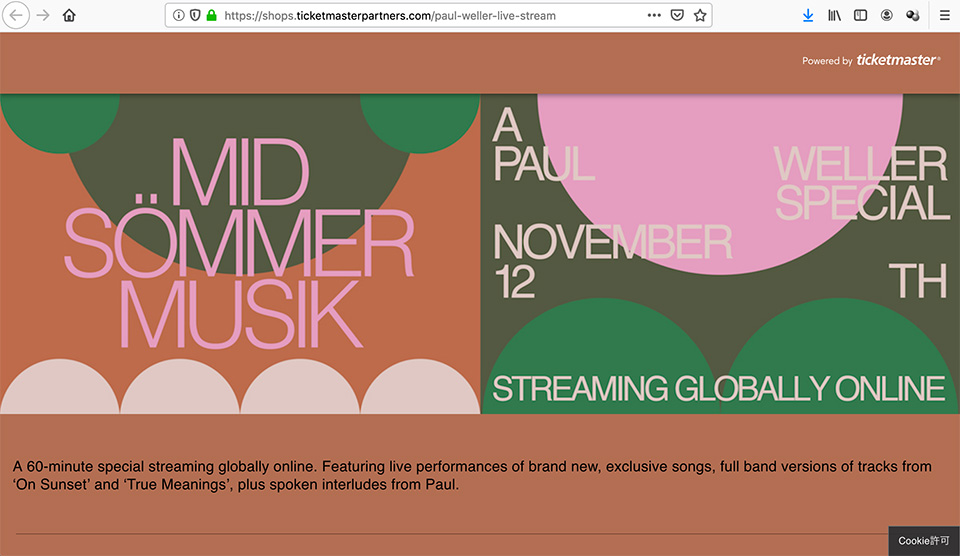Screen dimensions: 960x556
Task: Click the forward navigation arrow
Action: (x=43, y=15)
